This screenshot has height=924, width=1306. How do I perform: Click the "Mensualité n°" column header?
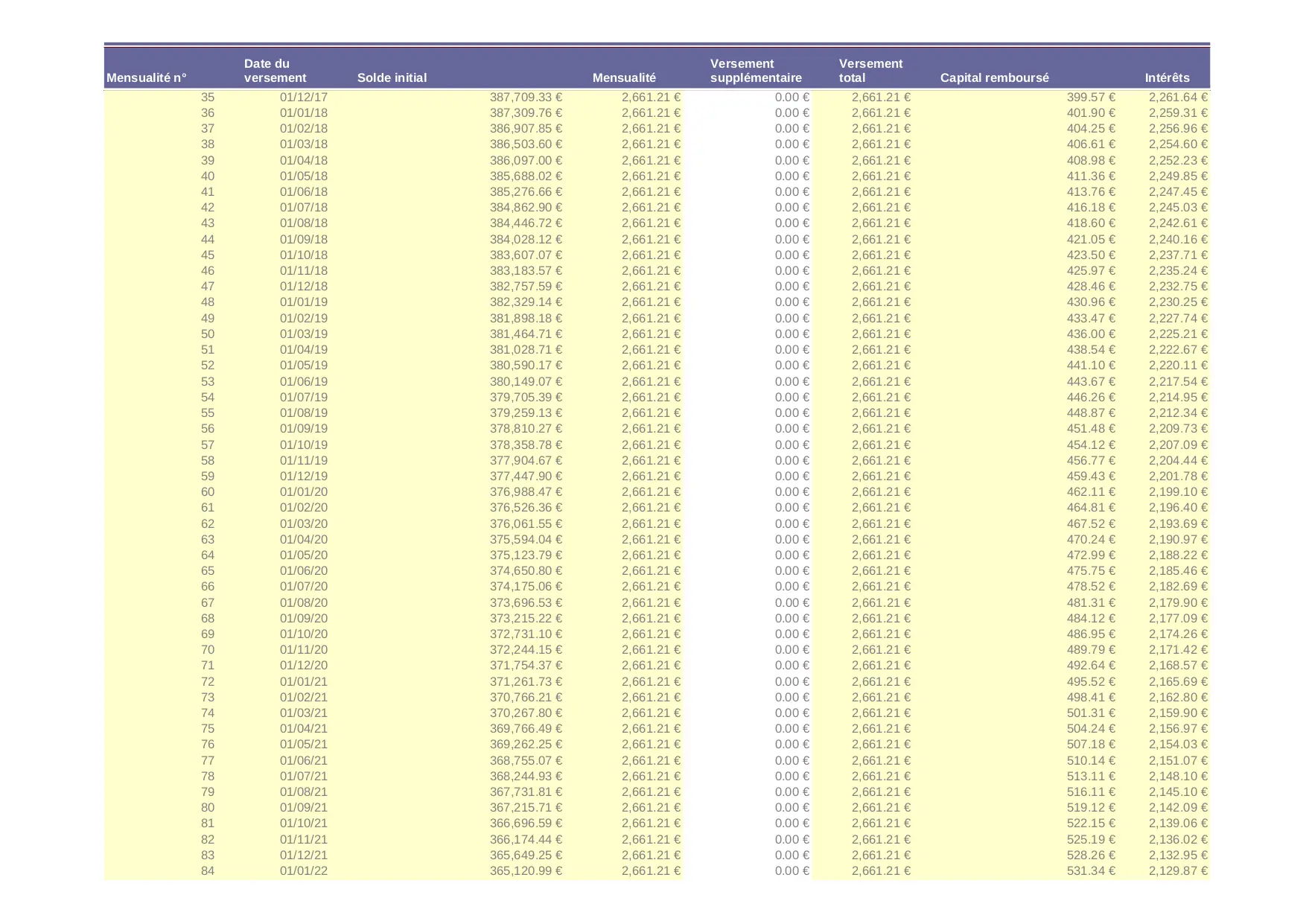pyautogui.click(x=147, y=77)
